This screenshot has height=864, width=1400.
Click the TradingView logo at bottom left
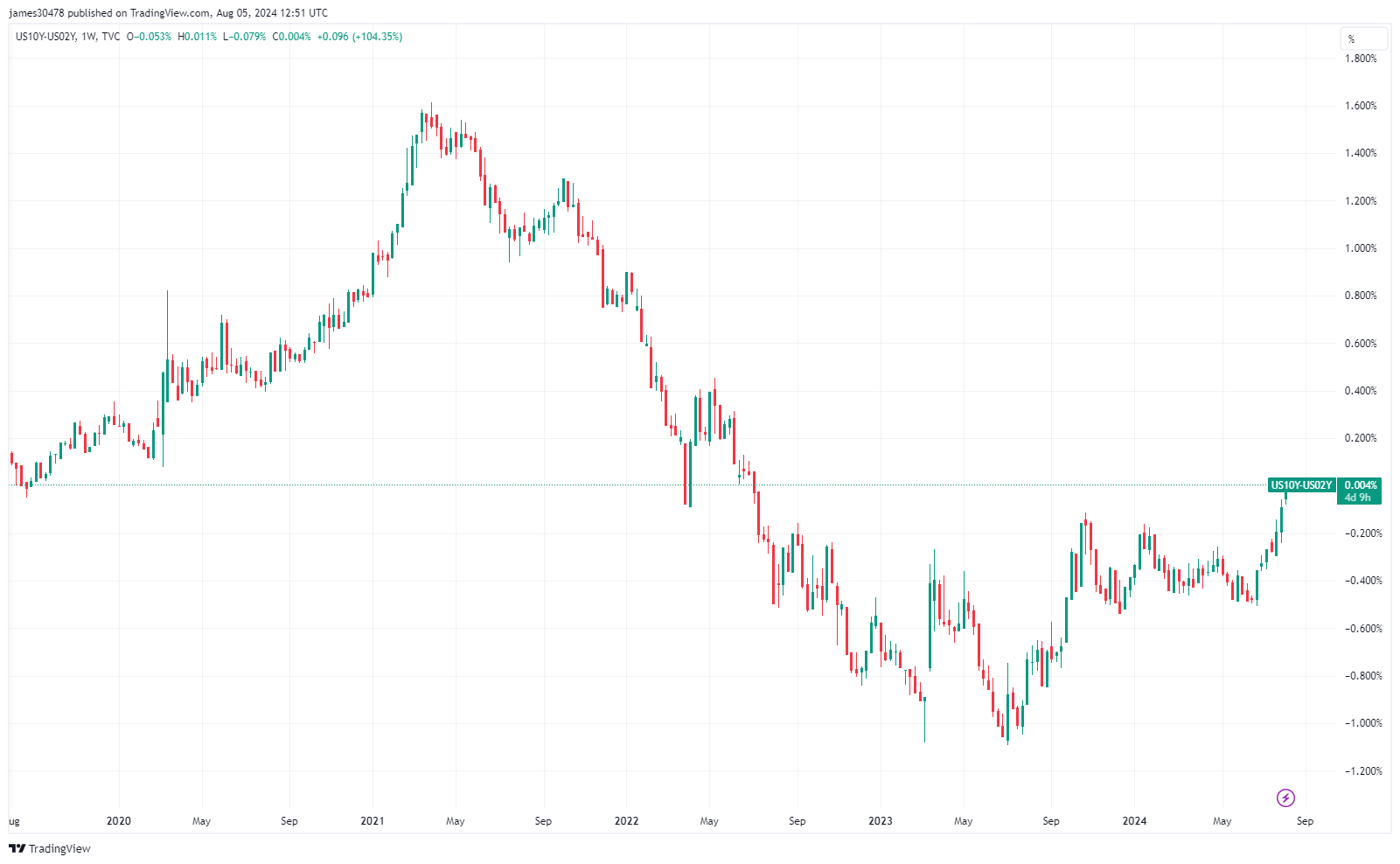click(50, 848)
